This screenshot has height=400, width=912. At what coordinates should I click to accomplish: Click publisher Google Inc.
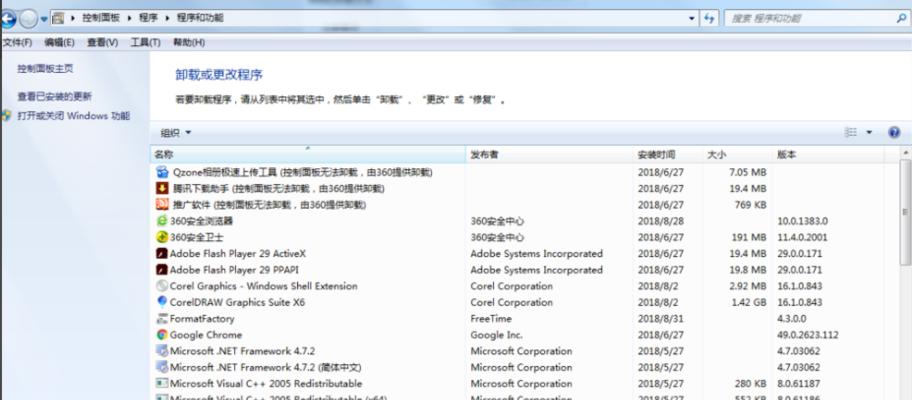pyautogui.click(x=497, y=335)
